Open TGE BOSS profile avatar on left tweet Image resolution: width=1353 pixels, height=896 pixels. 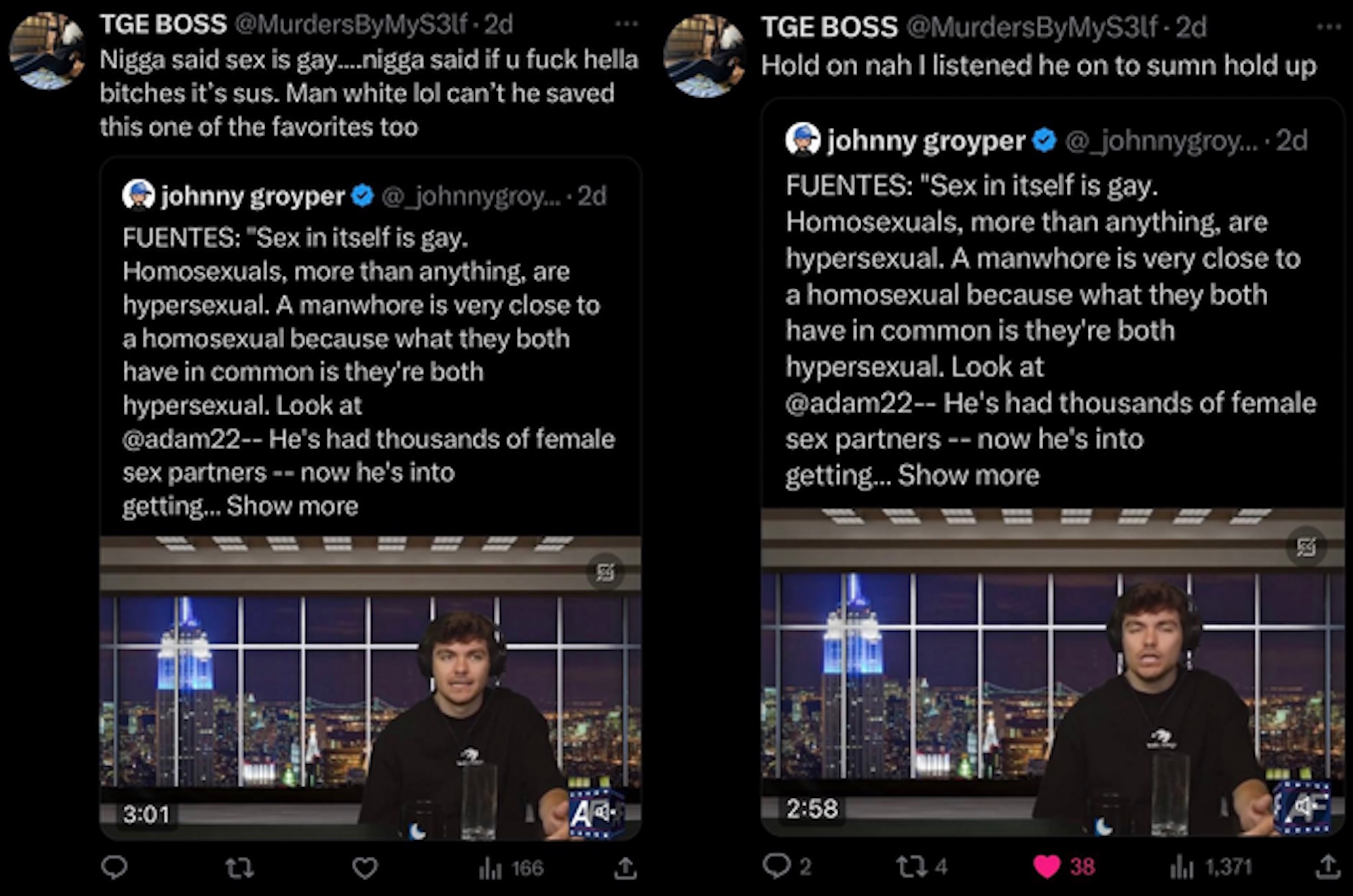pyautogui.click(x=47, y=51)
